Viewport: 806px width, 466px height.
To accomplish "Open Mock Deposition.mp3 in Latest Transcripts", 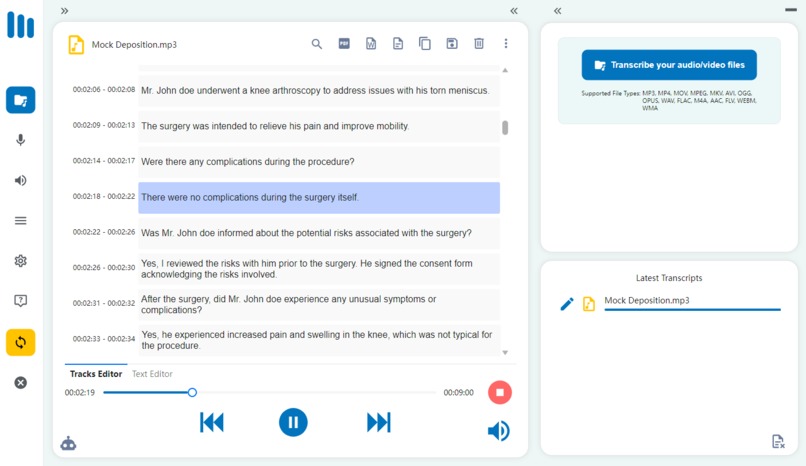I will (692, 301).
